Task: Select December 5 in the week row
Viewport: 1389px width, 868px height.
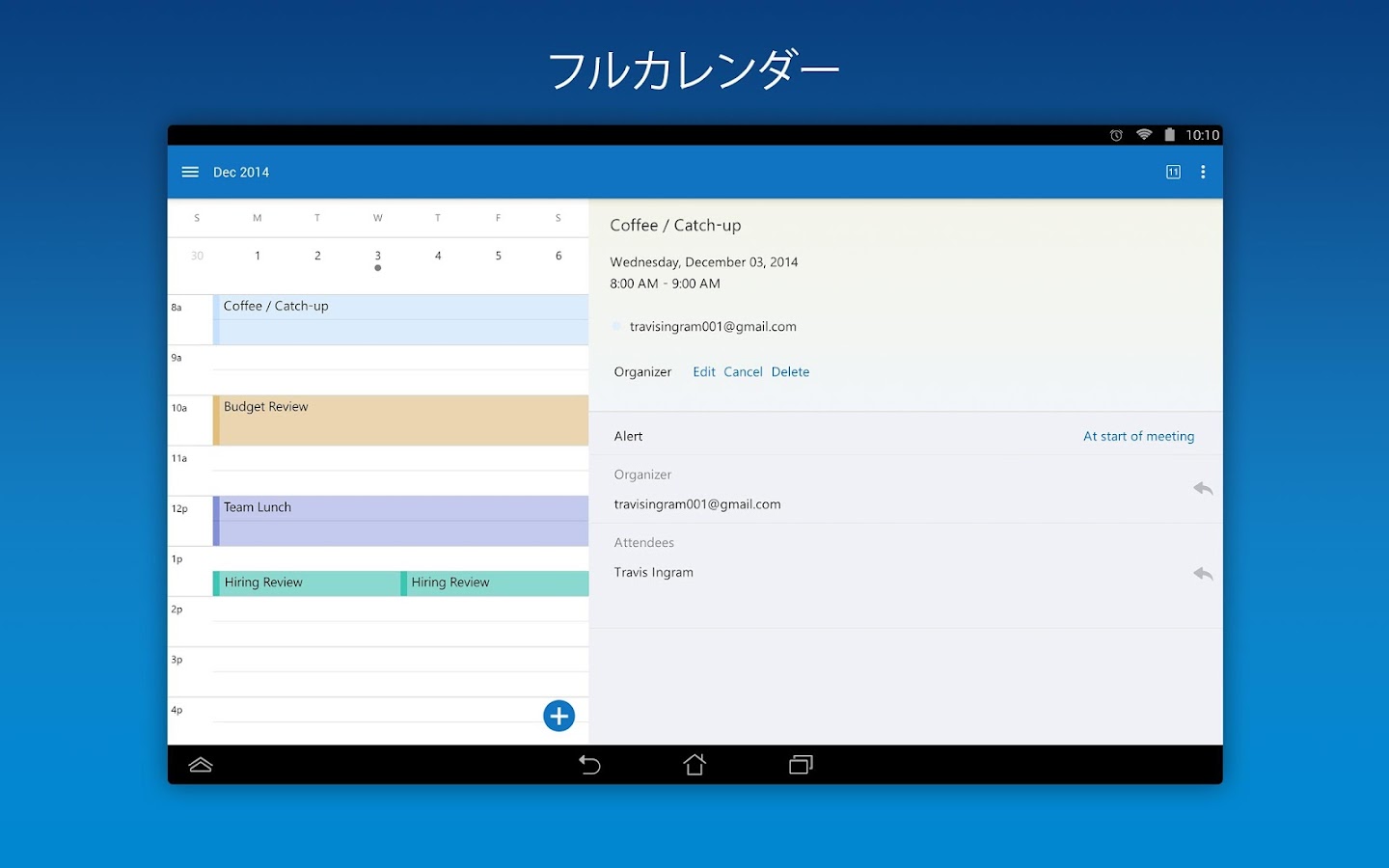Action: click(498, 255)
